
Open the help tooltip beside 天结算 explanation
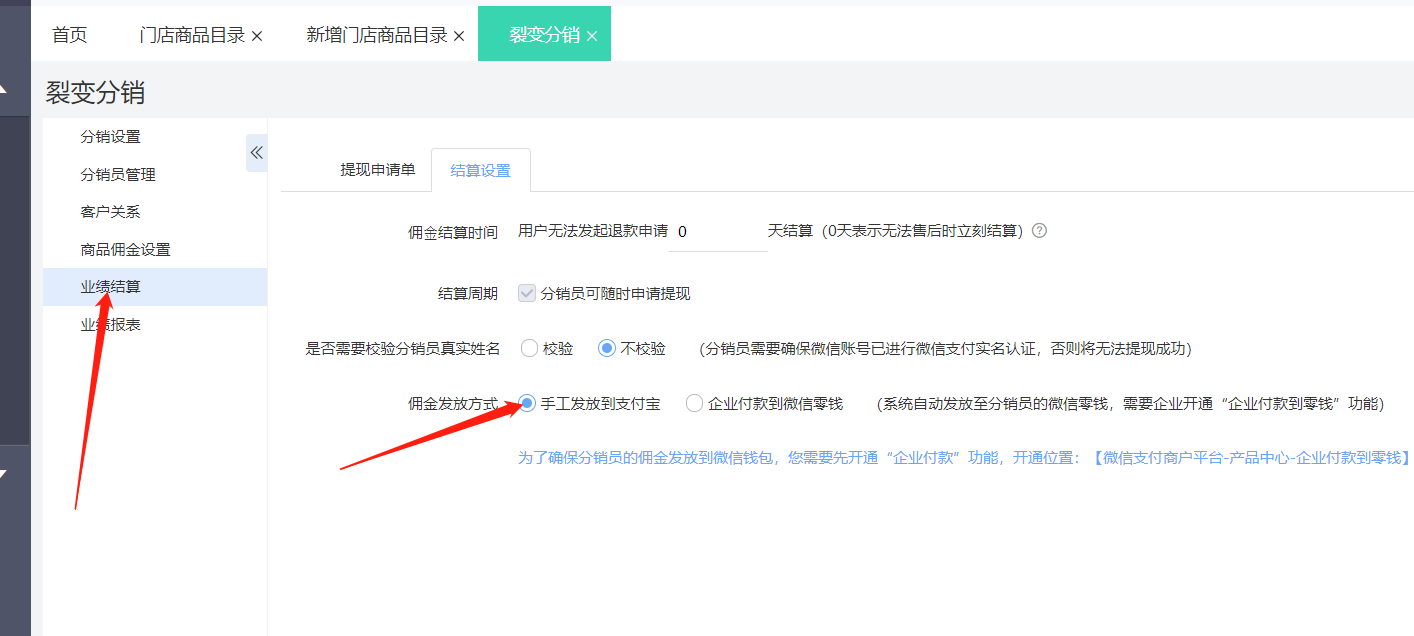1039,230
